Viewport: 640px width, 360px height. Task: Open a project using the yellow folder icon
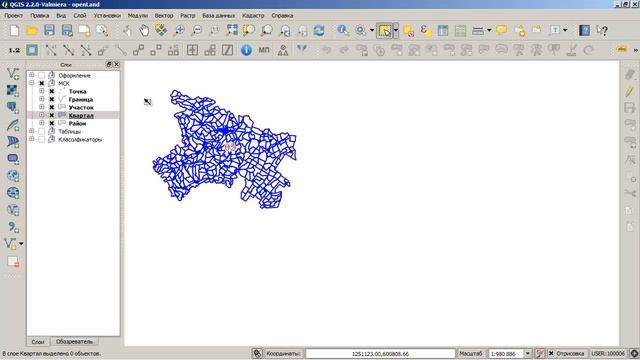[x=32, y=31]
